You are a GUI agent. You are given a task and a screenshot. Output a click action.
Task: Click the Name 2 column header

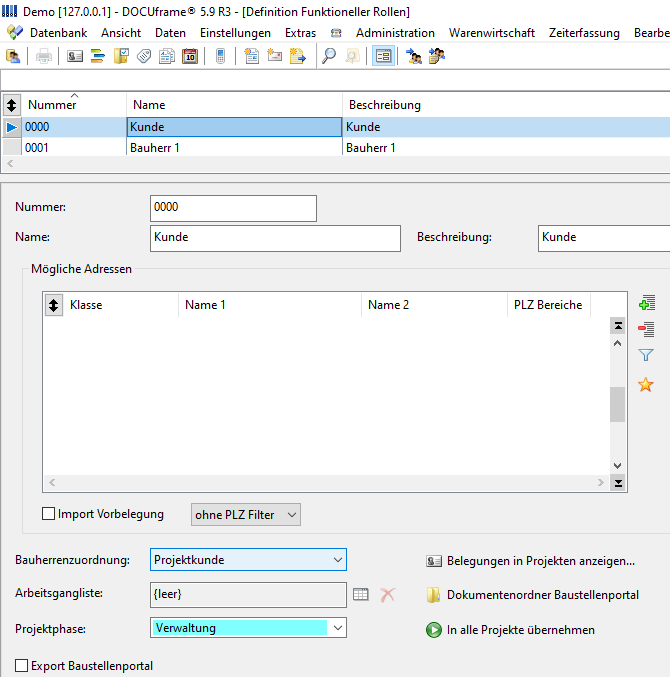pos(434,305)
